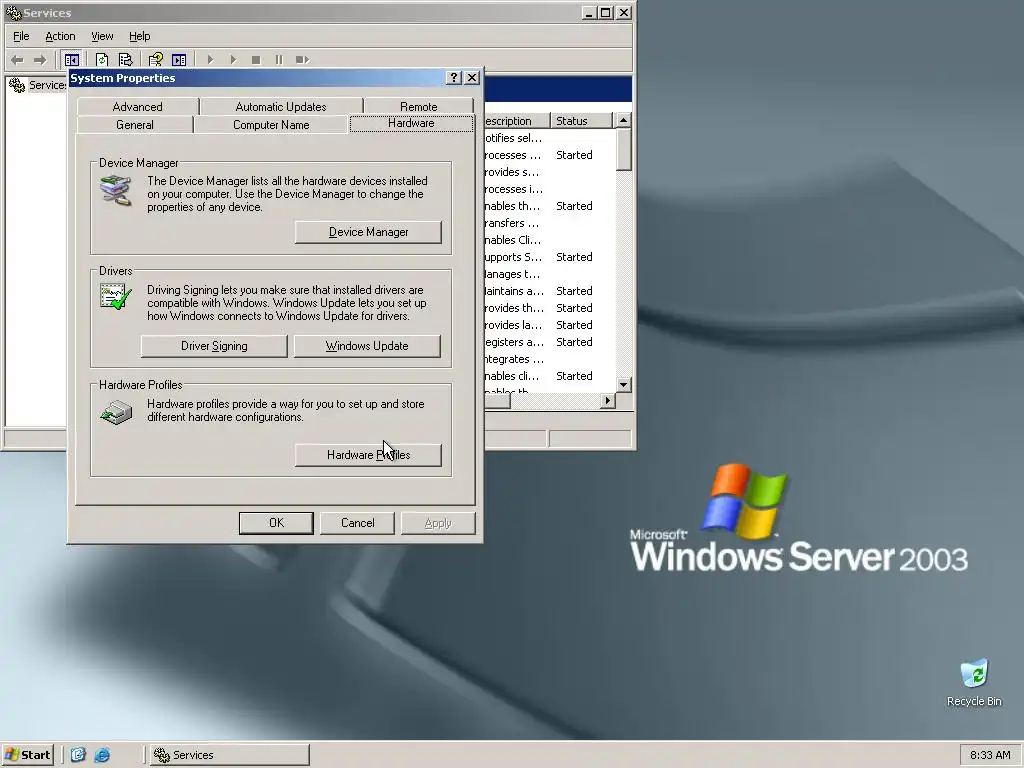Click the Export List toolbar icon
The image size is (1024, 768).
tap(125, 60)
